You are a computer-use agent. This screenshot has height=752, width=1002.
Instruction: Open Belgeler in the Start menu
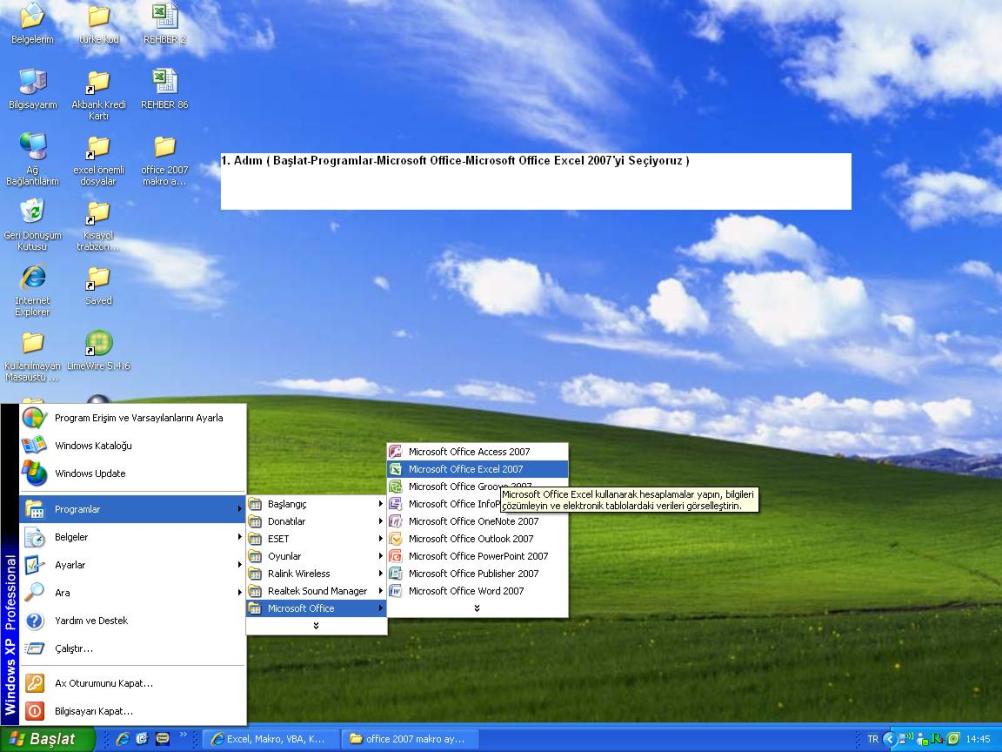pos(132,537)
